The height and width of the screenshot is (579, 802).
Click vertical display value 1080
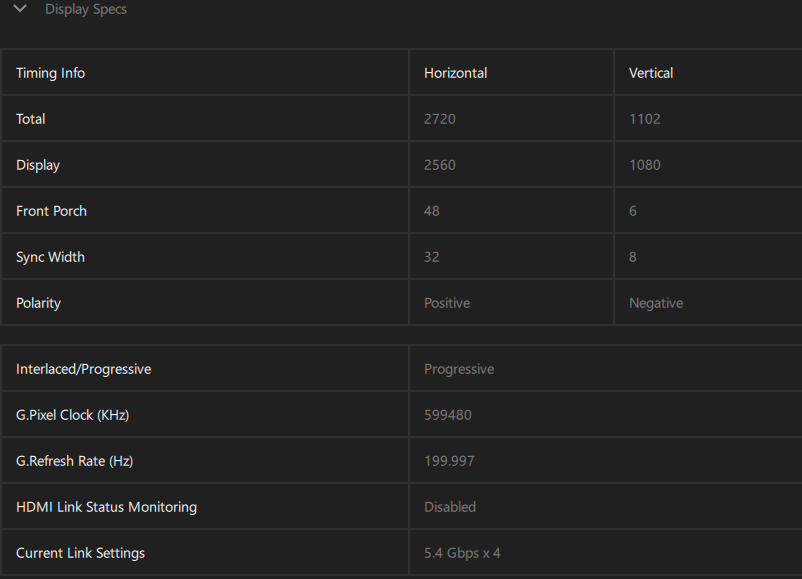[645, 165]
